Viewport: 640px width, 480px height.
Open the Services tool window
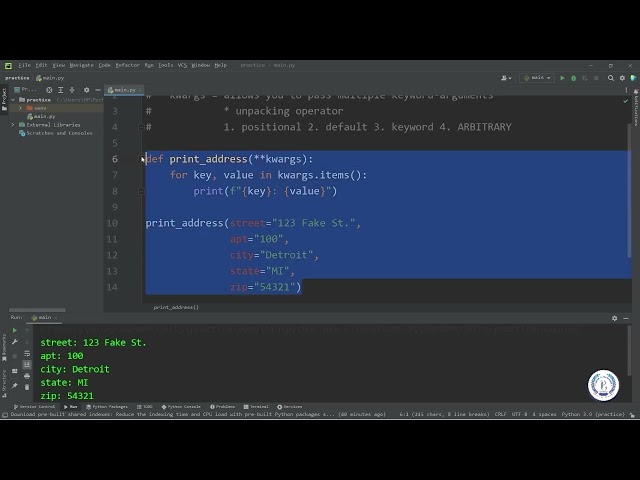[289, 407]
